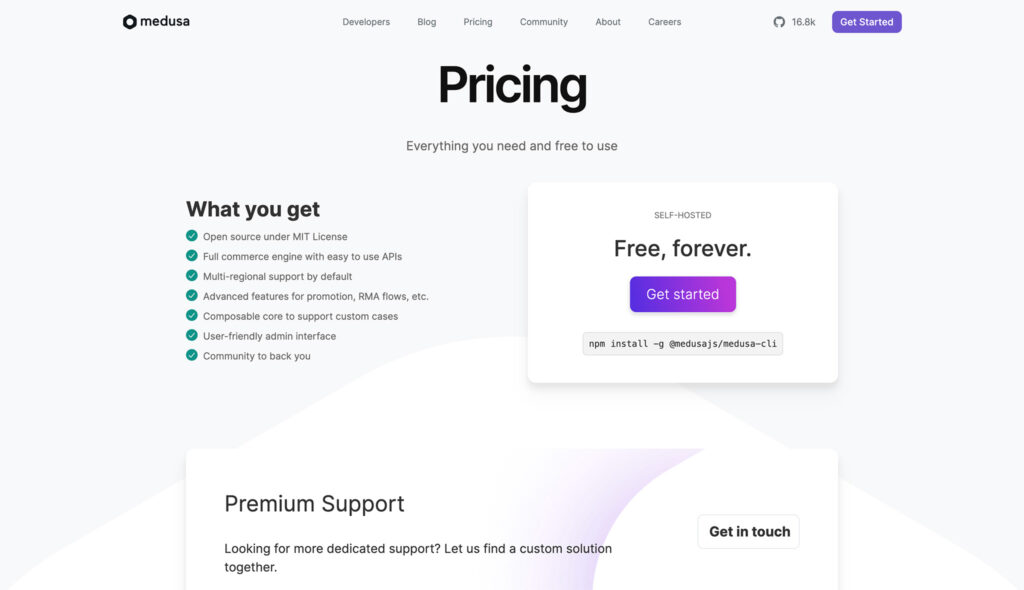Click checkmark beside Open source under MIT License
Image resolution: width=1024 pixels, height=590 pixels.
192,236
